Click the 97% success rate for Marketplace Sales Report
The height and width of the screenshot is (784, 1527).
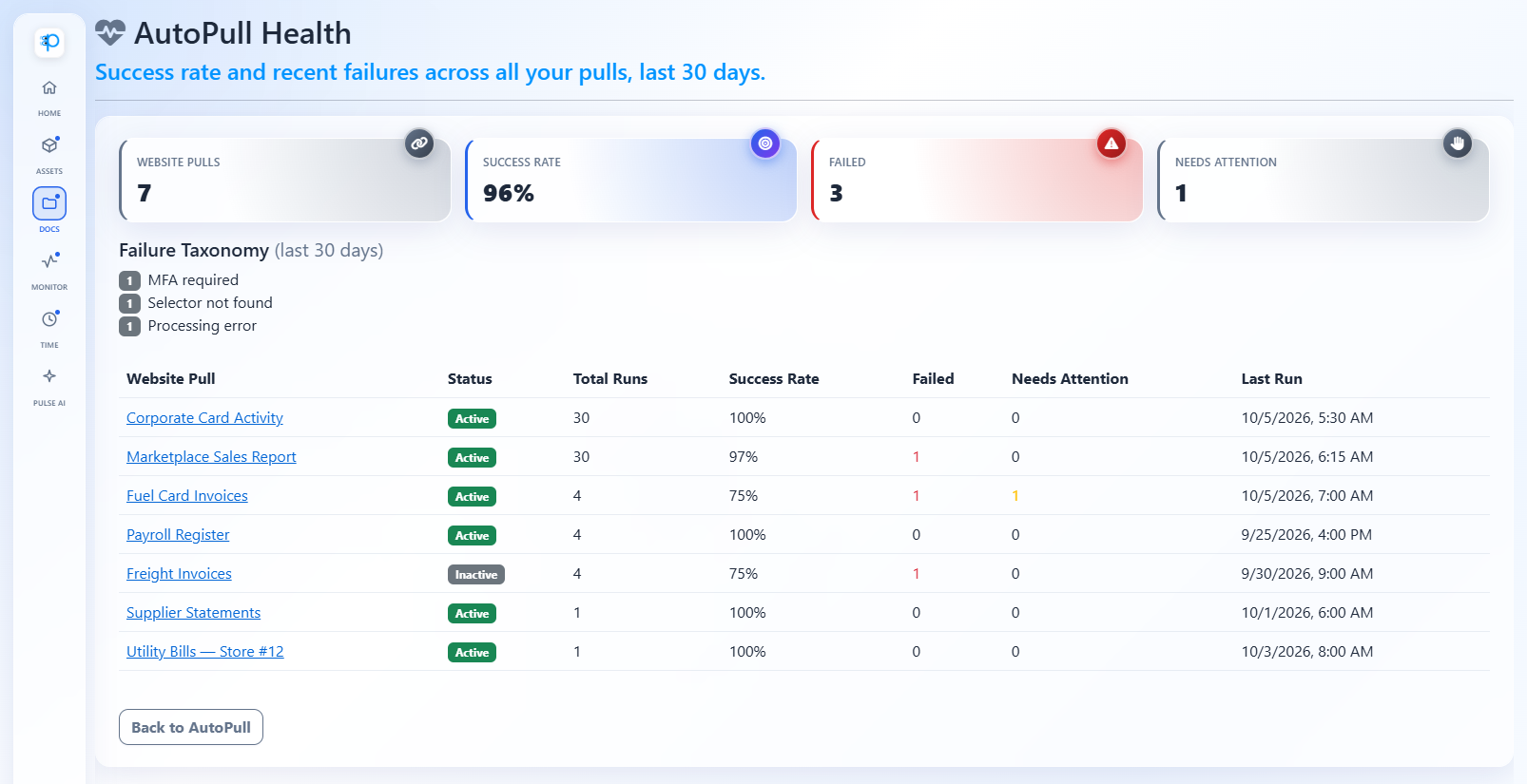point(744,457)
